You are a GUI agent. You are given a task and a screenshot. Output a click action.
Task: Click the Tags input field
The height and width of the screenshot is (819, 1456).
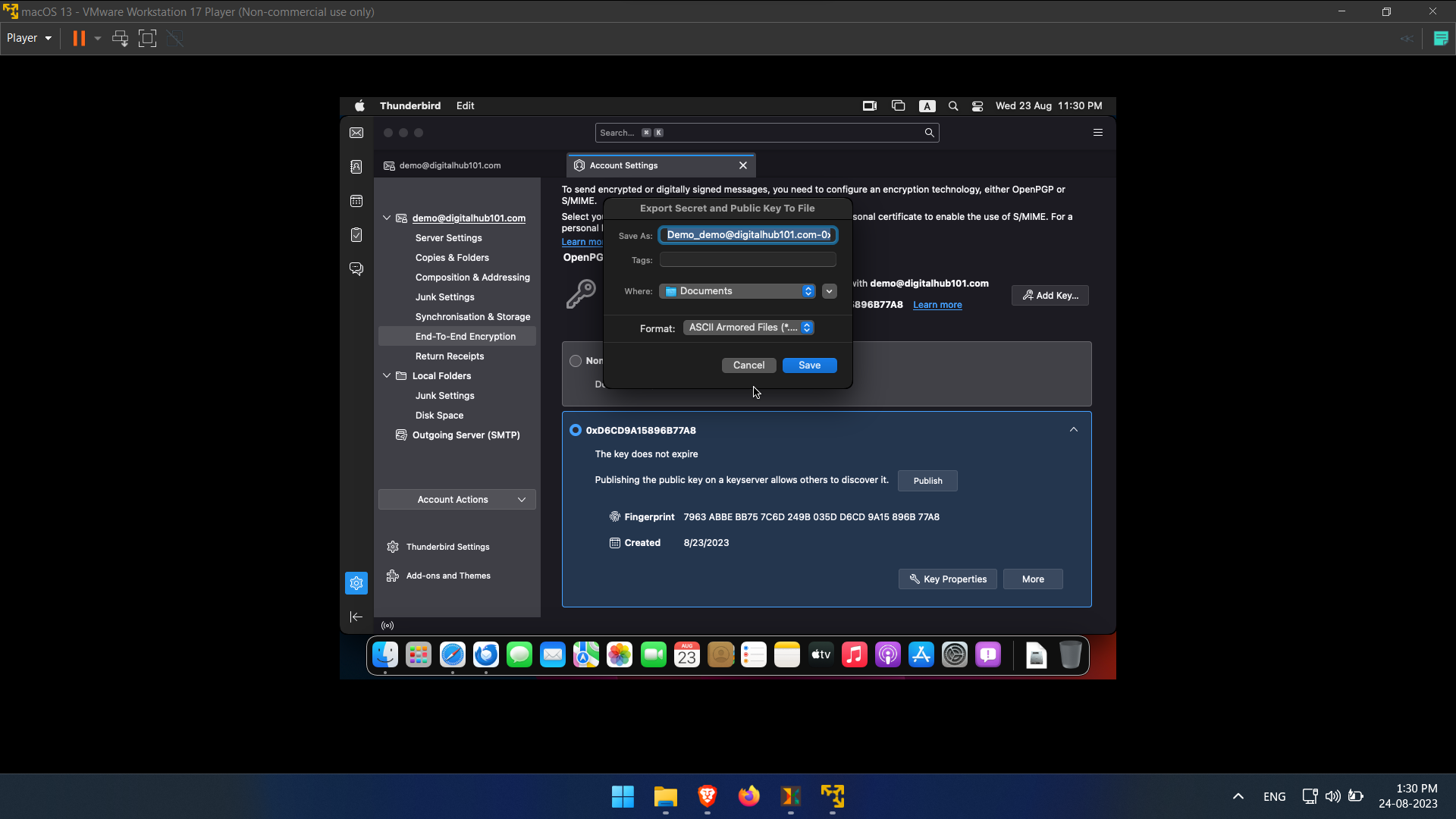[748, 260]
